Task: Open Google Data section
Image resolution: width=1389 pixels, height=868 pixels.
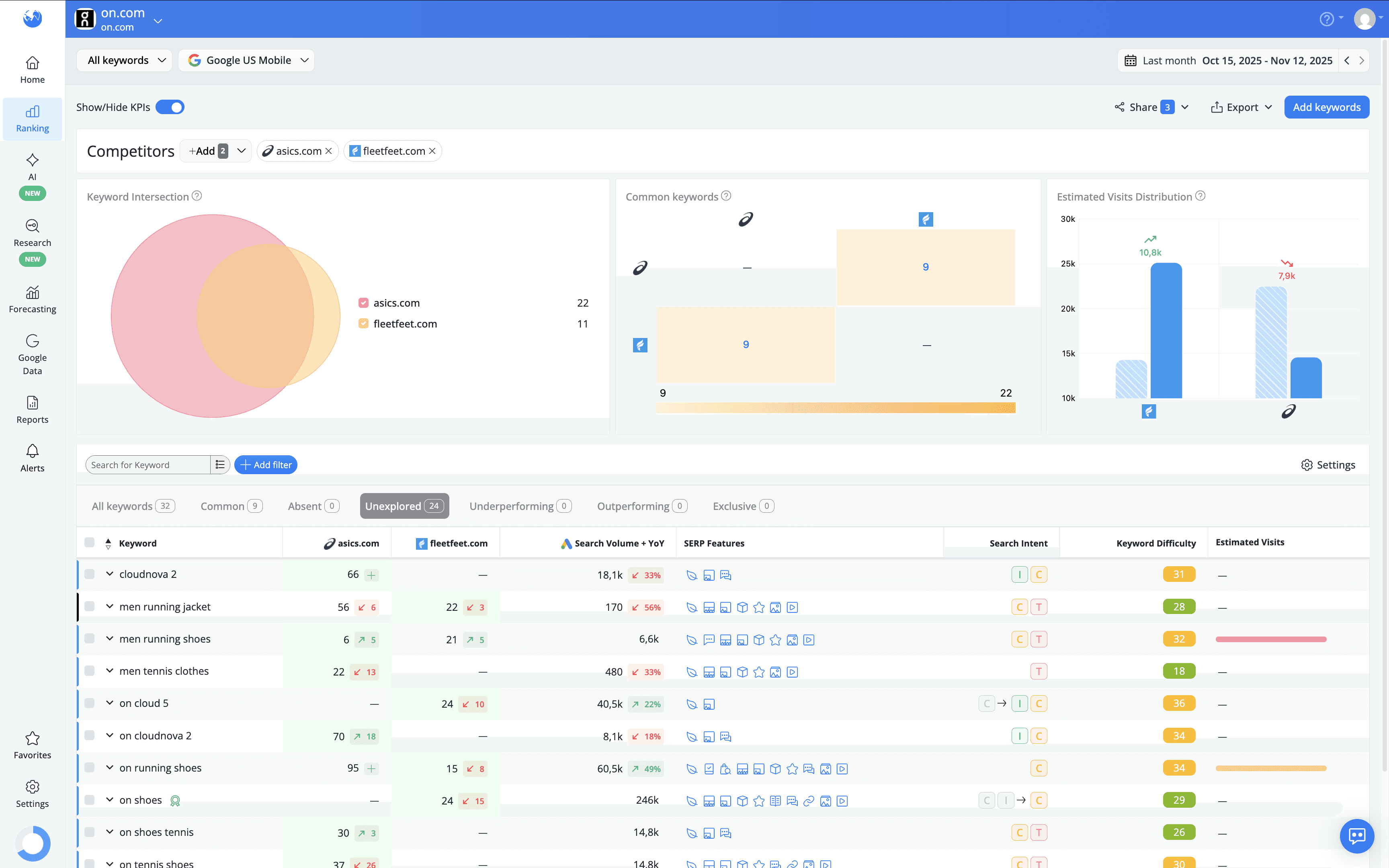Action: coord(32,354)
